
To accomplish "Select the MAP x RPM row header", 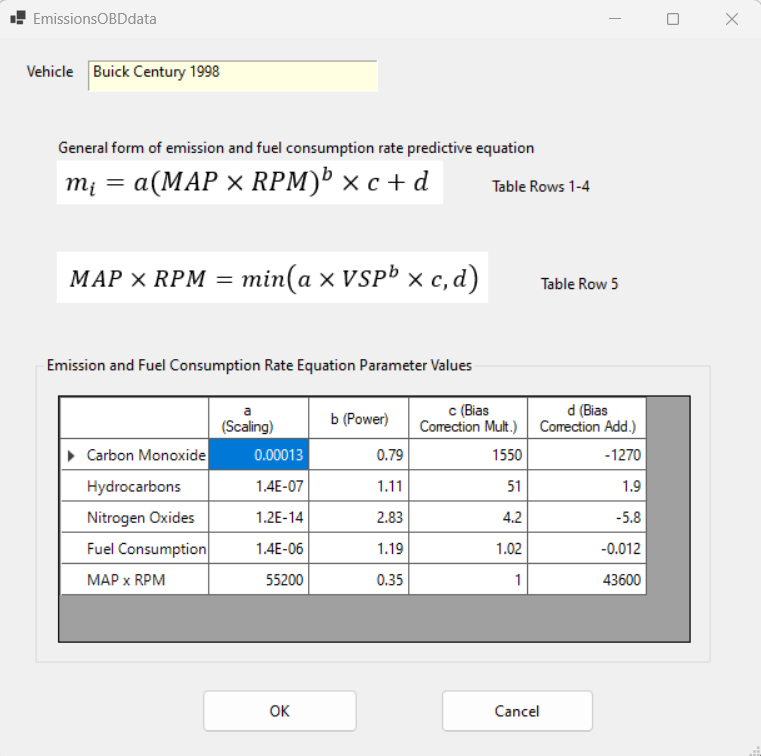I will 135,579.
